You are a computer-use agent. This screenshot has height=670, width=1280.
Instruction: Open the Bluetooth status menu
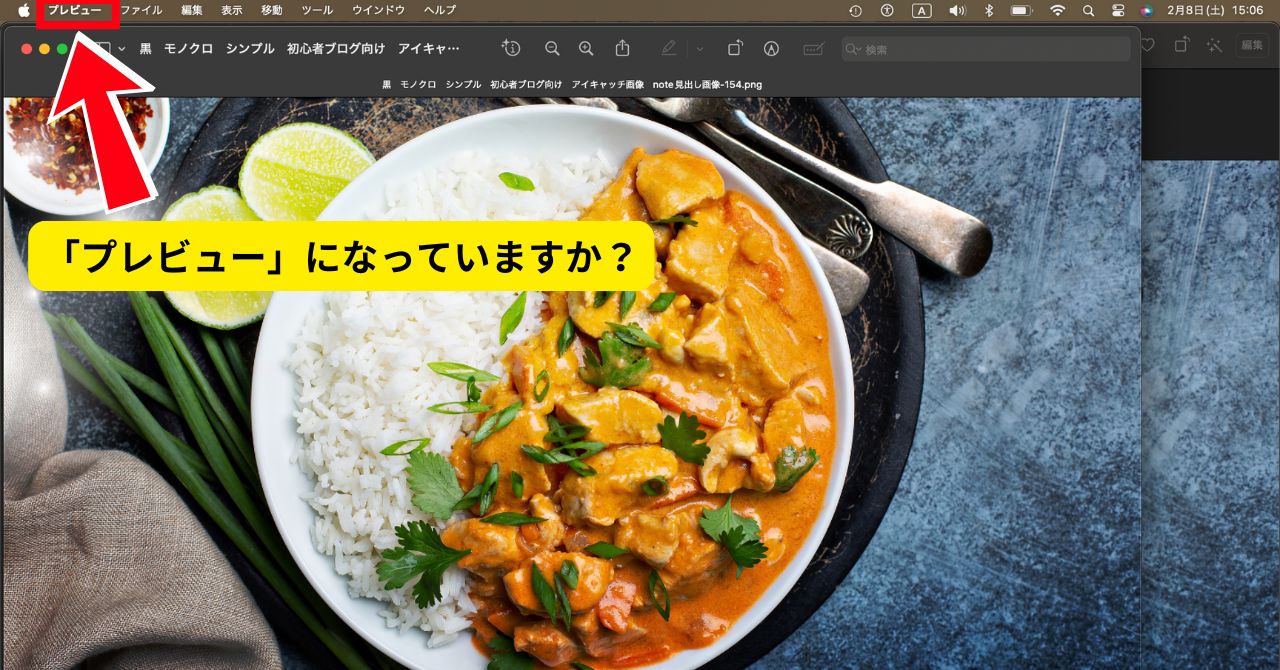(988, 10)
